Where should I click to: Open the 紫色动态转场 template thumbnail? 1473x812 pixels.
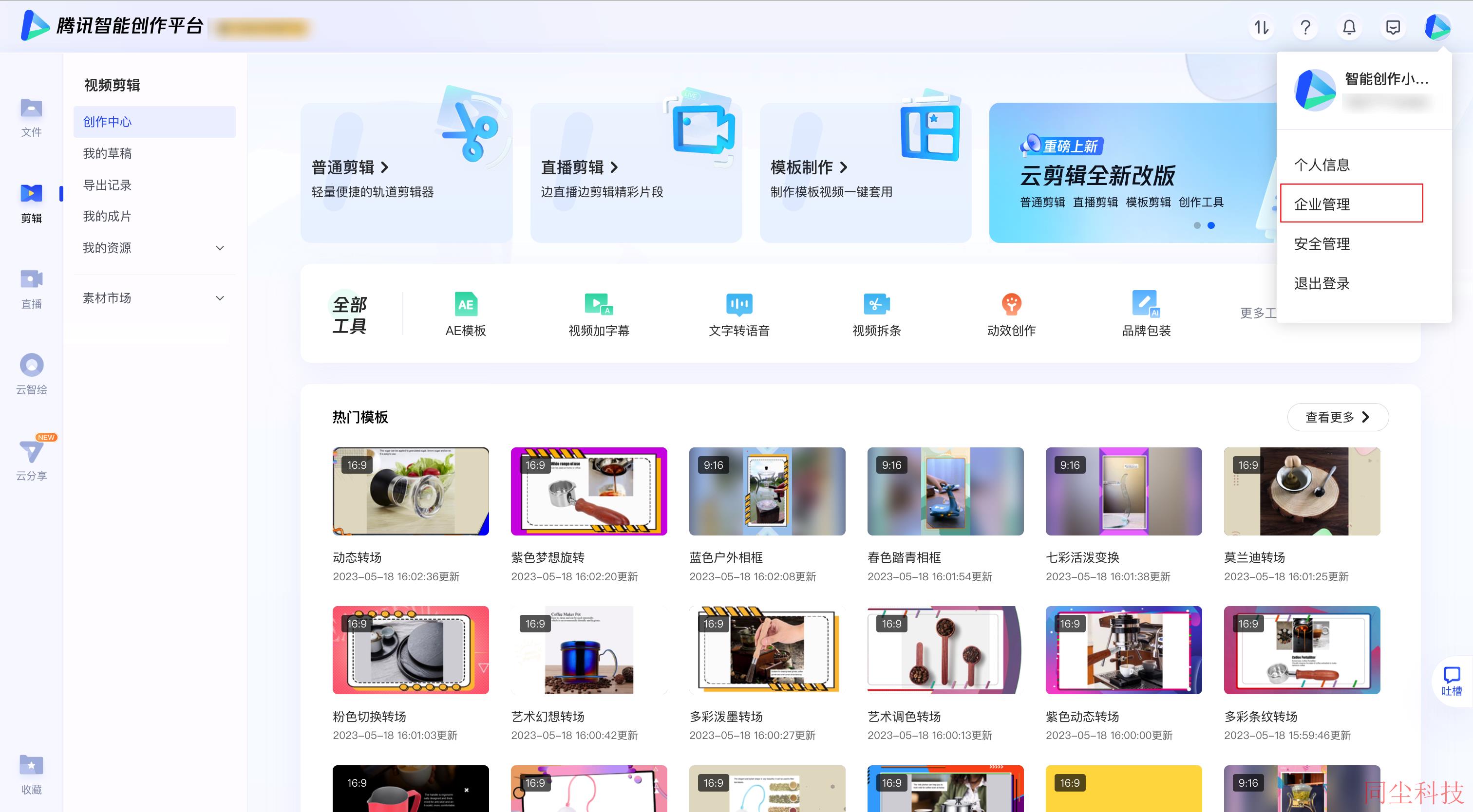[1124, 650]
